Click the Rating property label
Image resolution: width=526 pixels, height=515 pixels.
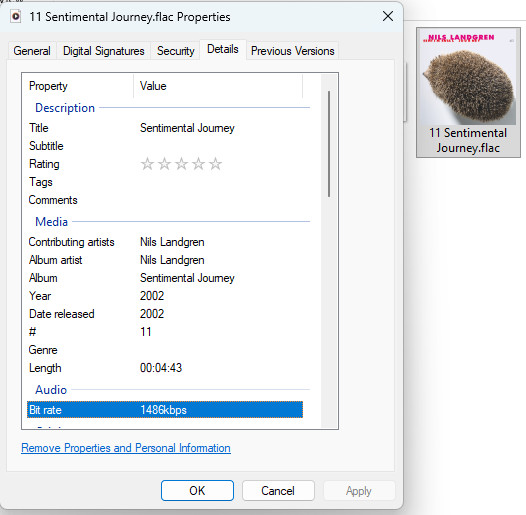(x=44, y=164)
